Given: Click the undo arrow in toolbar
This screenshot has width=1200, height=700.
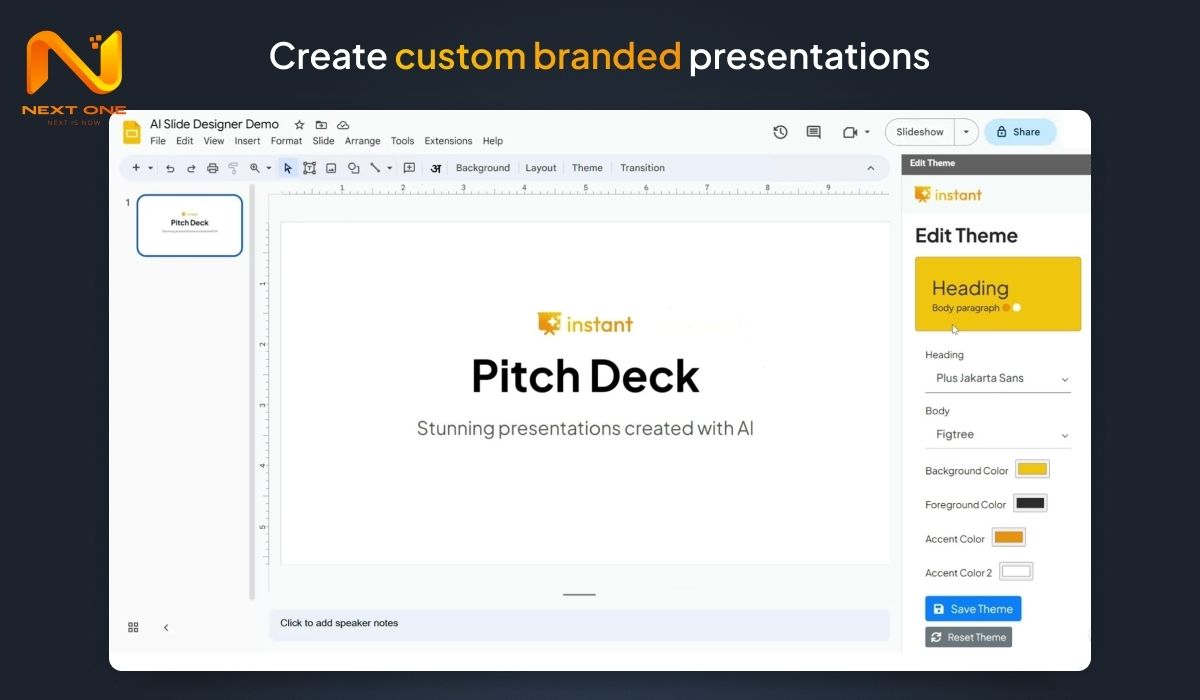Looking at the screenshot, I should tap(170, 168).
